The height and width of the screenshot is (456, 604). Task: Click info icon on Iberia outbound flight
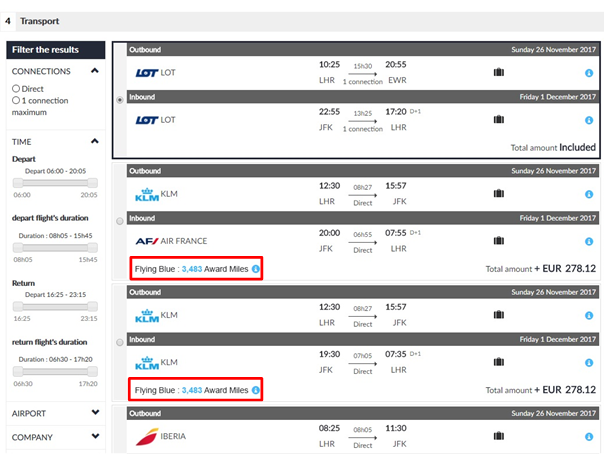(588, 436)
